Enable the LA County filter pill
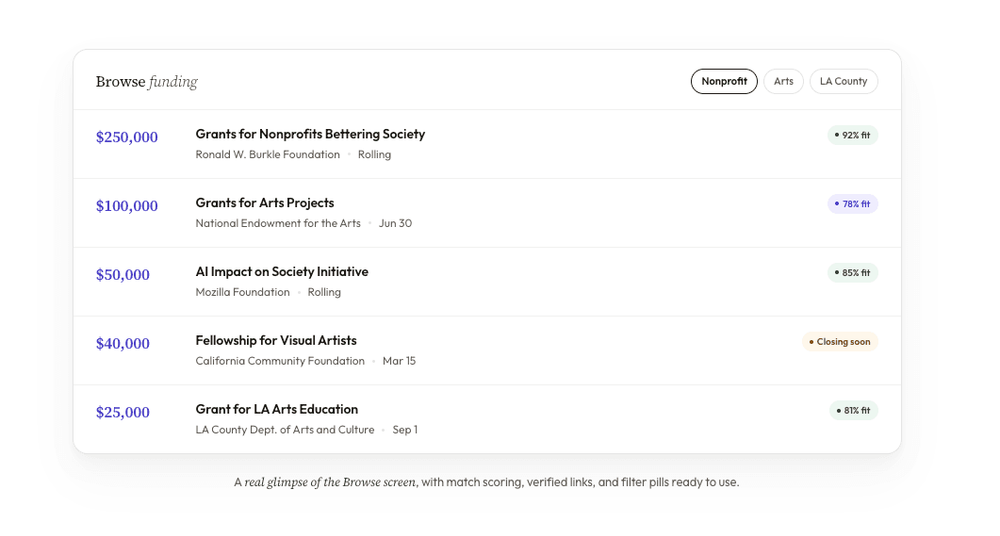Viewport: 1000px width, 536px height. (843, 81)
